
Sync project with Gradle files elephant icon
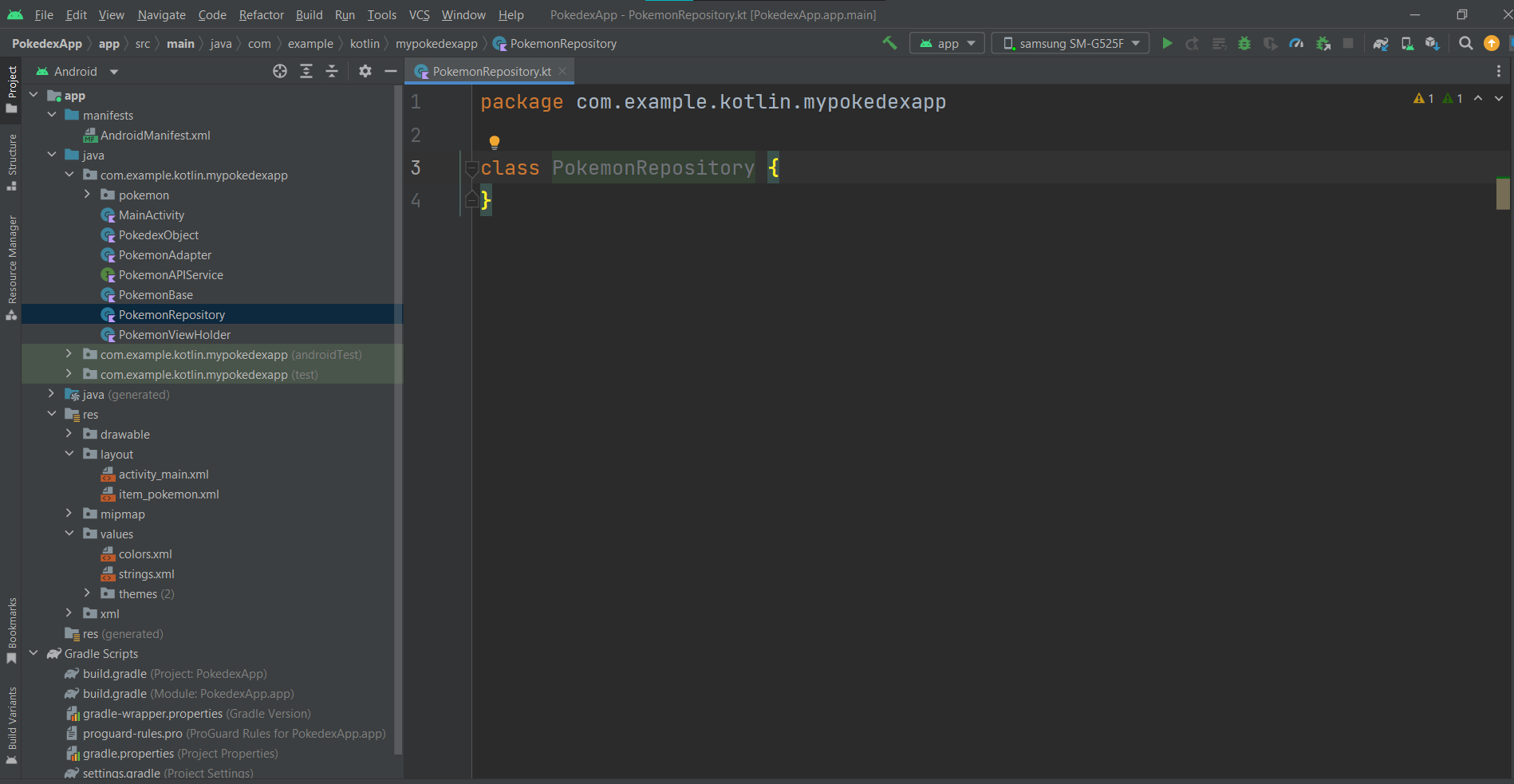[1381, 44]
